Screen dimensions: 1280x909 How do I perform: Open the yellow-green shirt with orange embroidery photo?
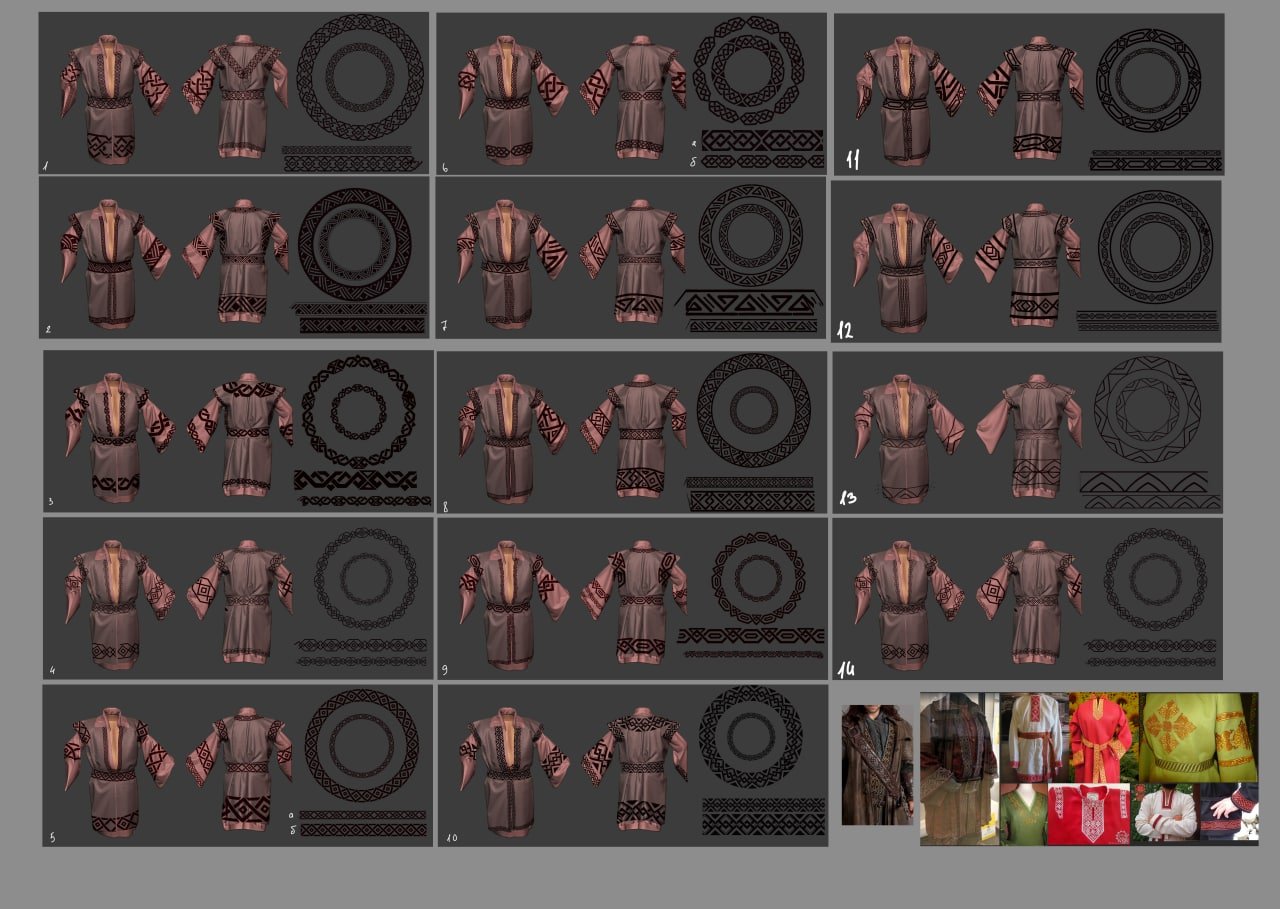coord(1199,737)
